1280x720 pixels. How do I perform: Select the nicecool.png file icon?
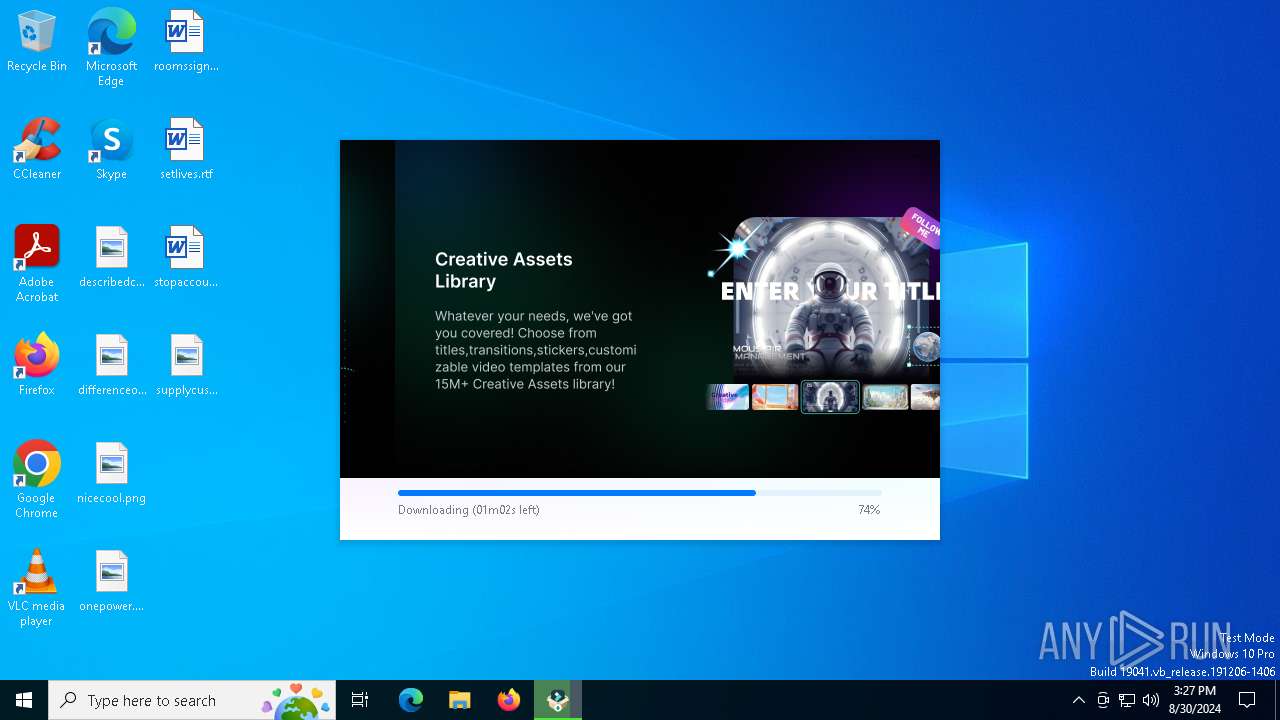tap(111, 473)
